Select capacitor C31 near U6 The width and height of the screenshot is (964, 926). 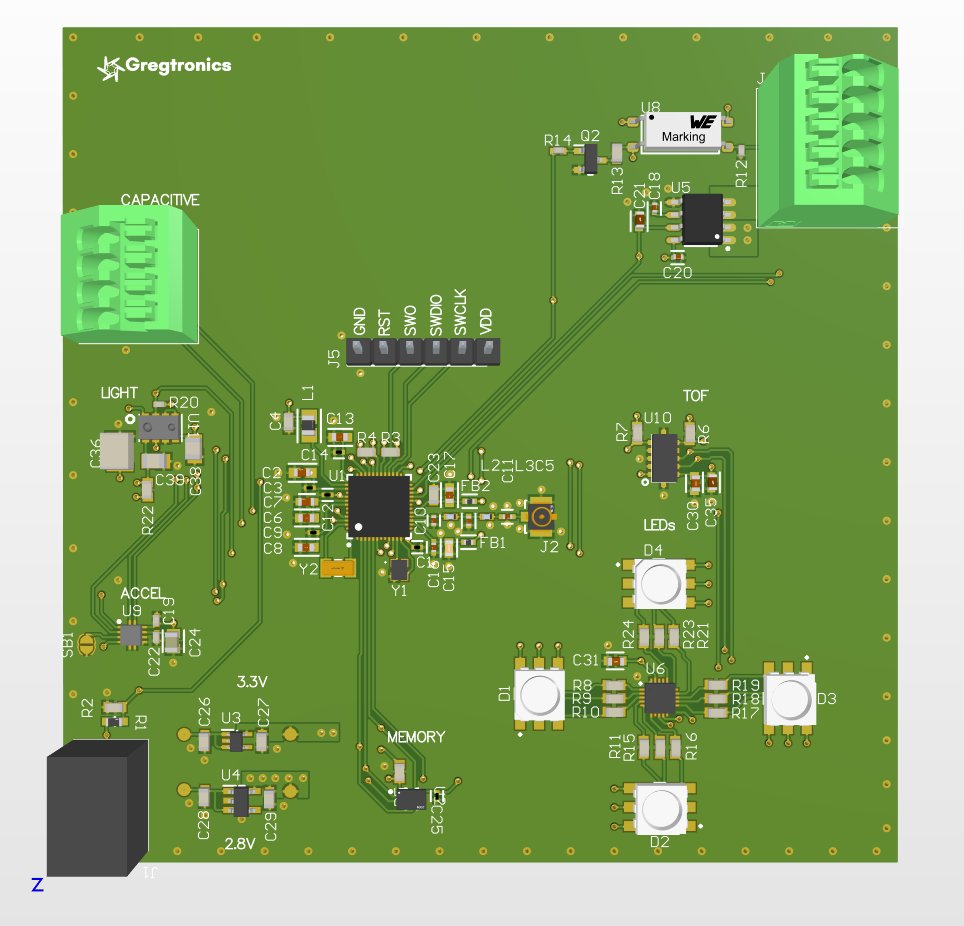tap(615, 661)
